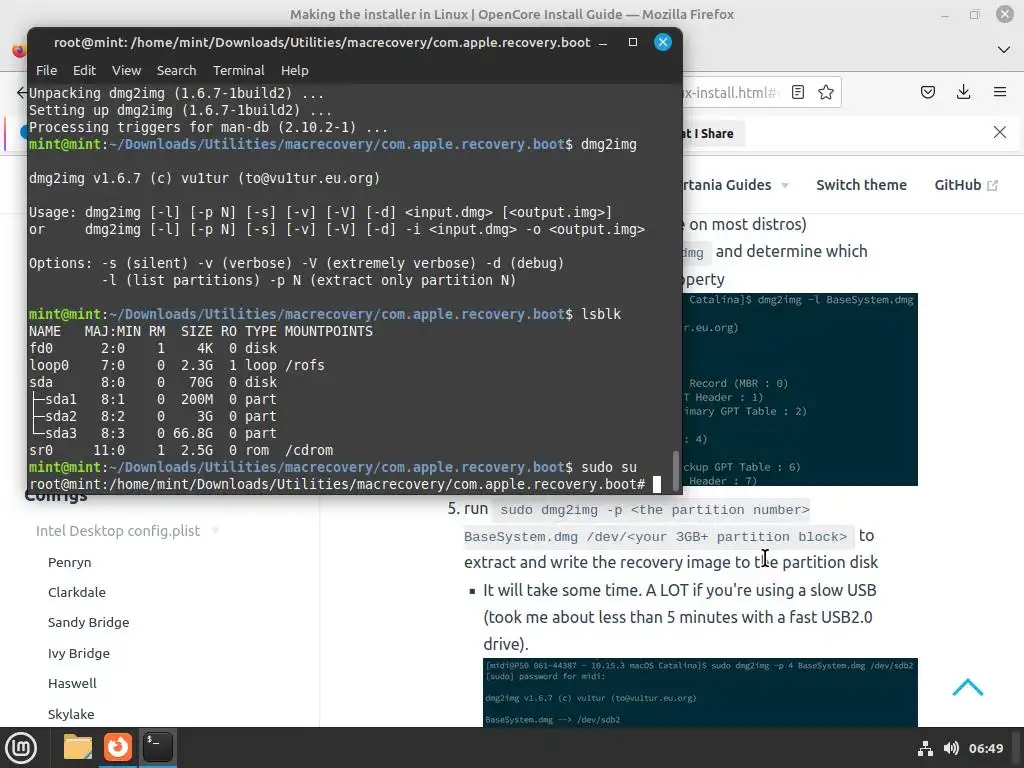Click the sda3 row in lsblk output

click(152, 433)
